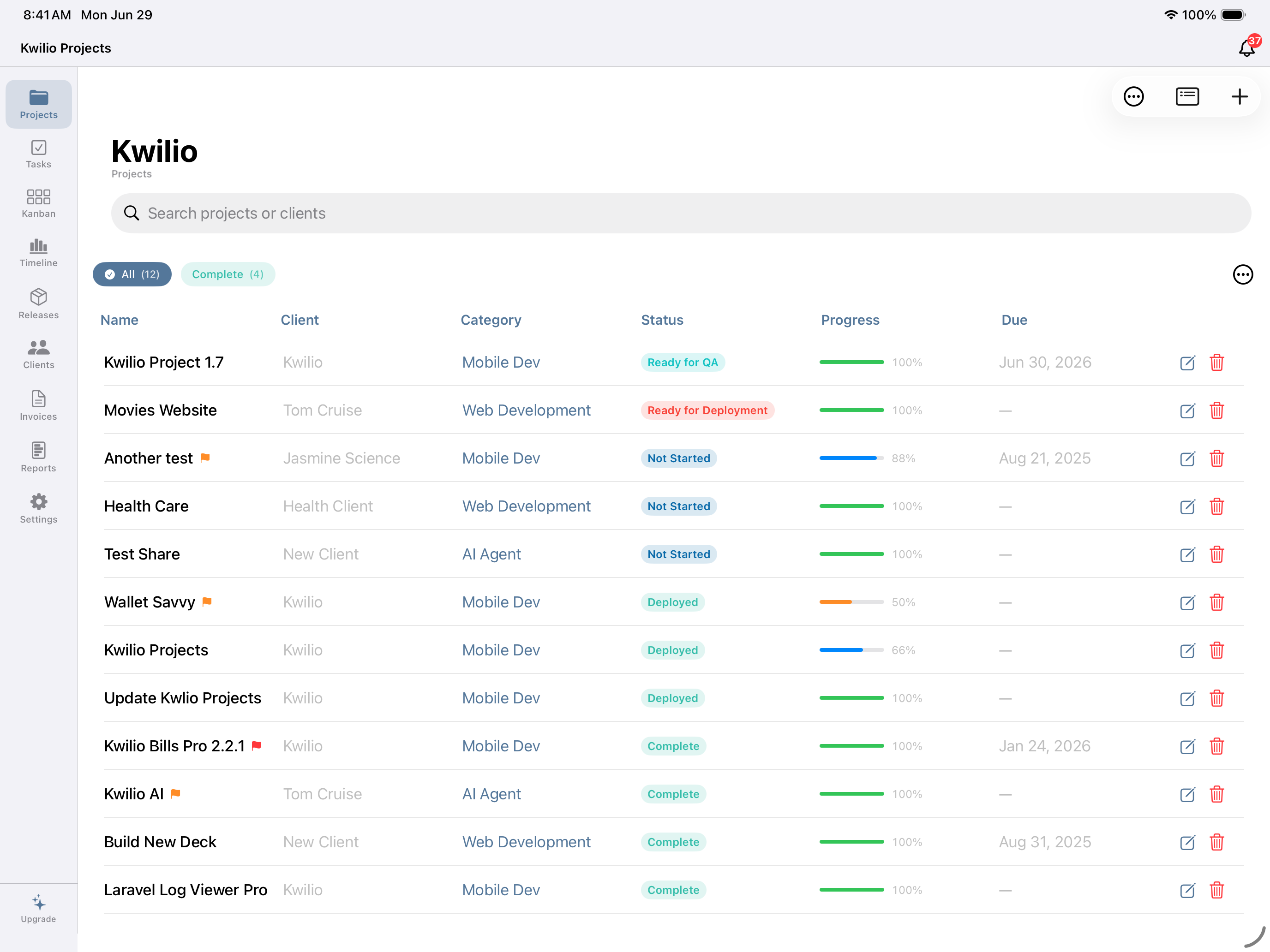Click Another test 88% progress bar

click(x=851, y=458)
